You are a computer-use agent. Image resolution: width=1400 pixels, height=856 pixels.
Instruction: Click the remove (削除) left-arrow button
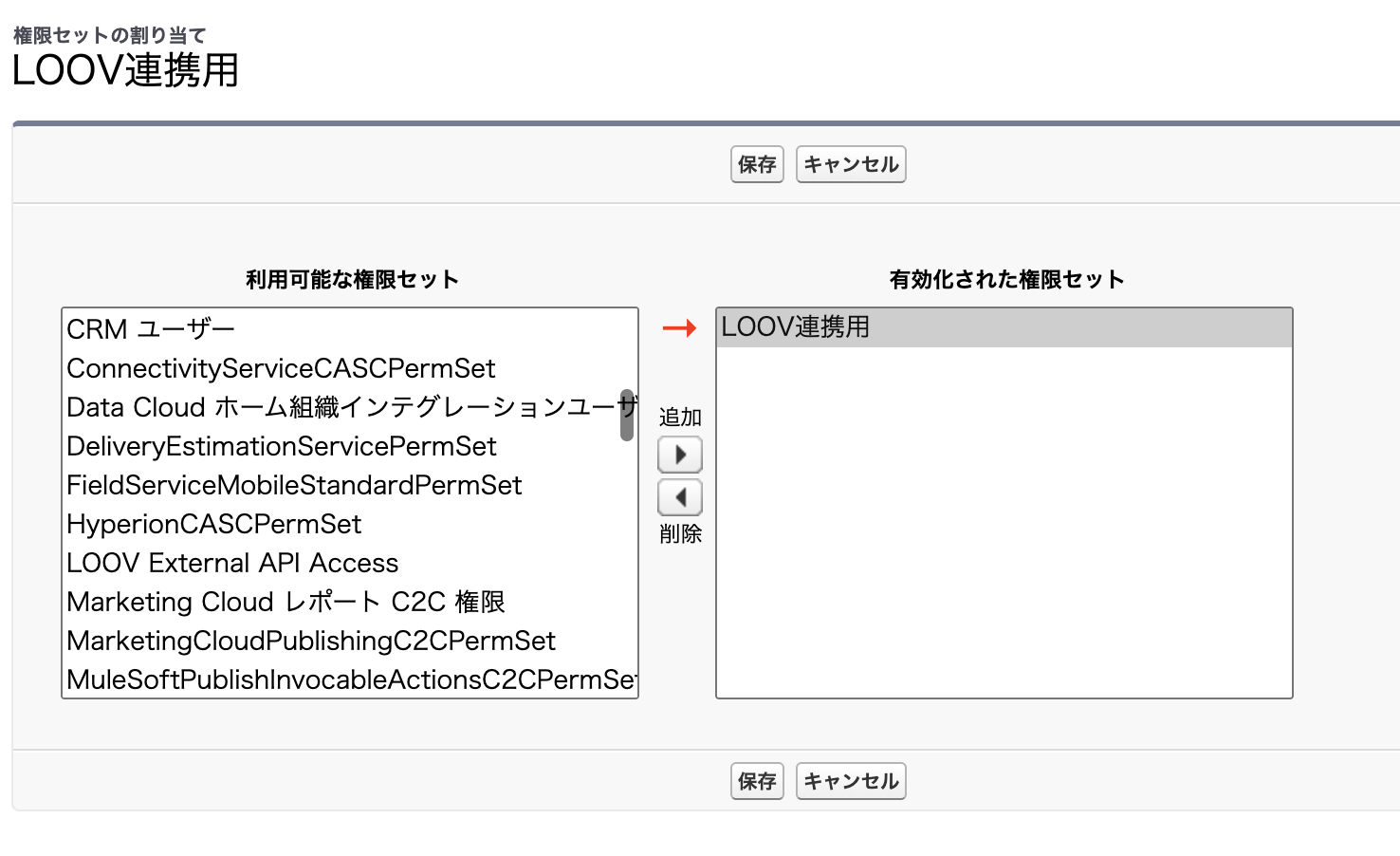tap(680, 497)
